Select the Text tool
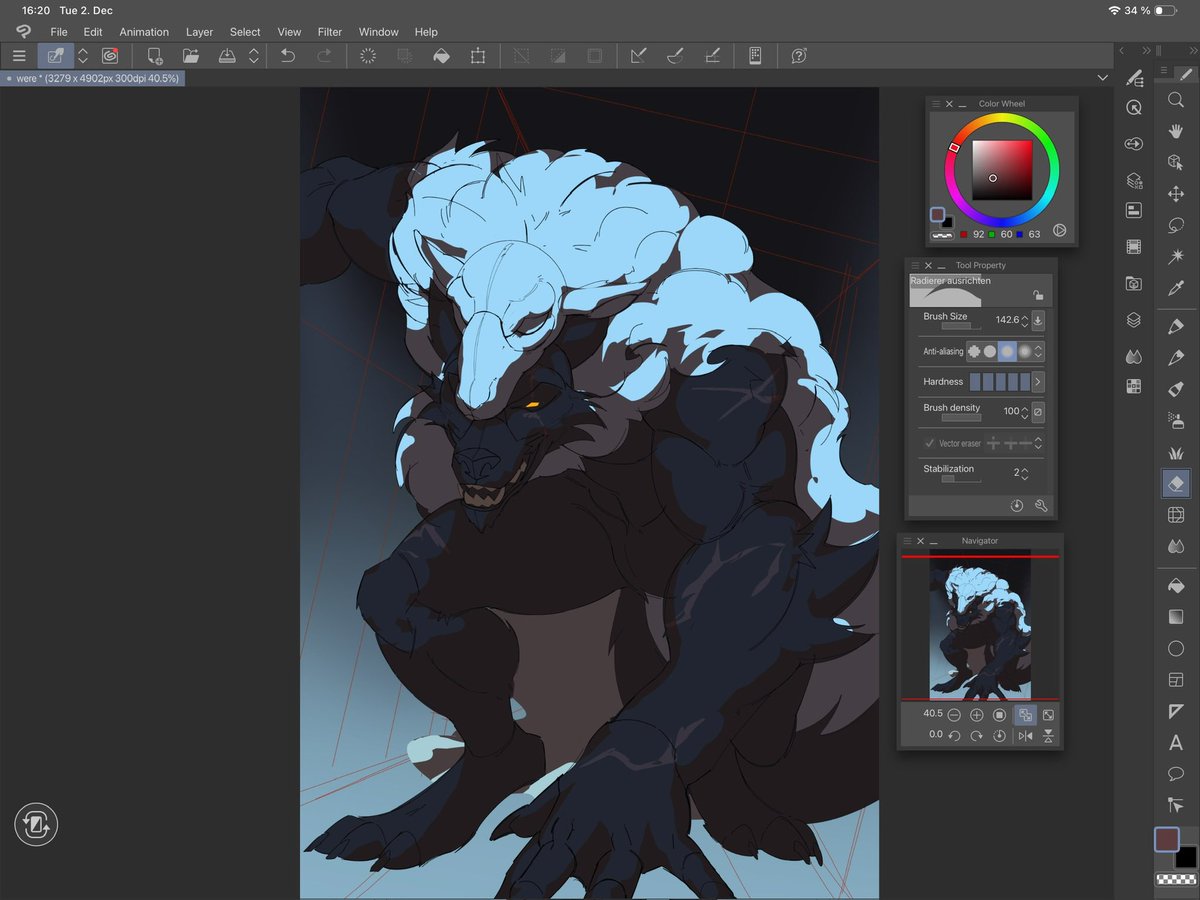Image resolution: width=1200 pixels, height=900 pixels. point(1175,743)
